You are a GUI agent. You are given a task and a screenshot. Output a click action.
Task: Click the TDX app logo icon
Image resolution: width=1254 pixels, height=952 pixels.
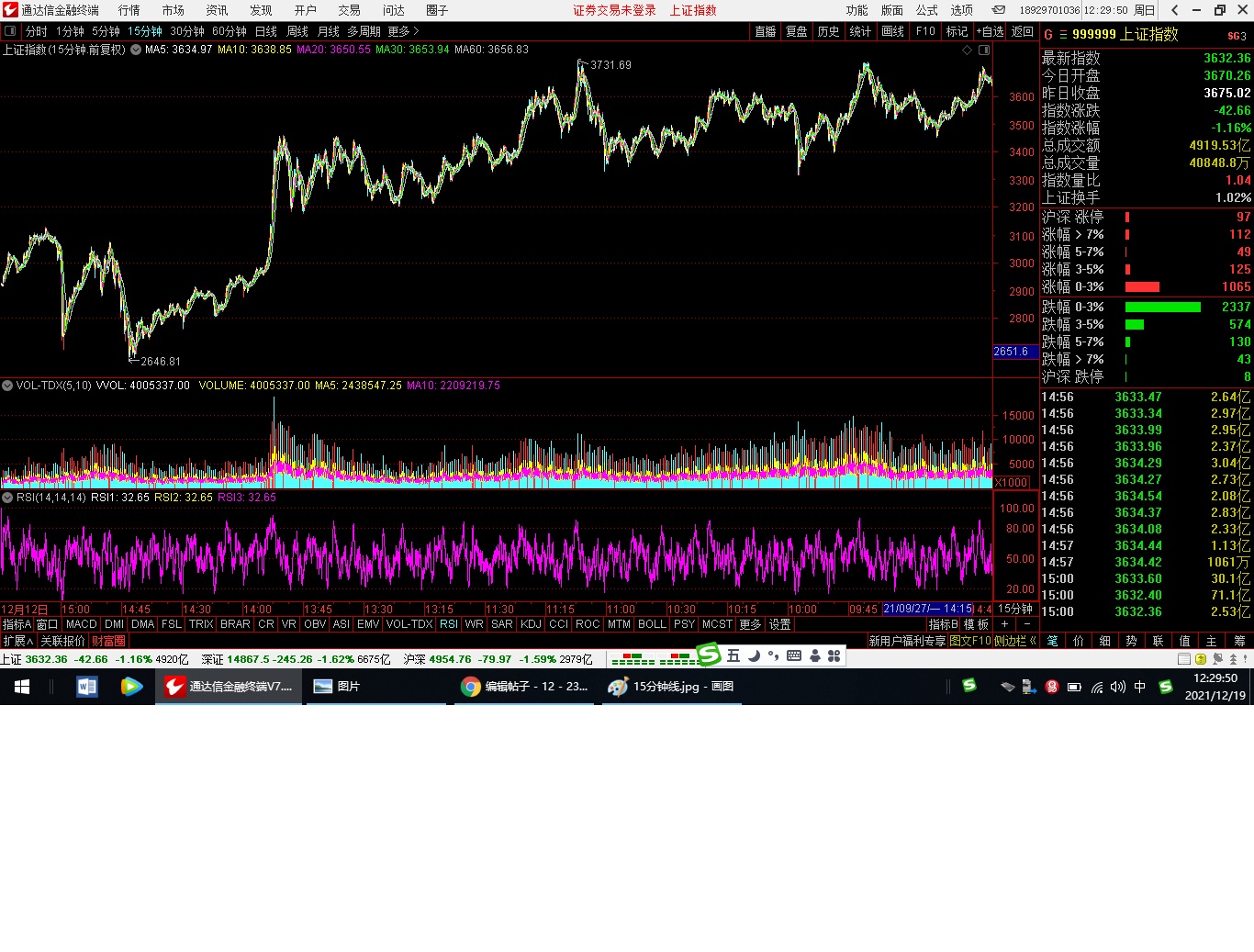tap(10, 10)
